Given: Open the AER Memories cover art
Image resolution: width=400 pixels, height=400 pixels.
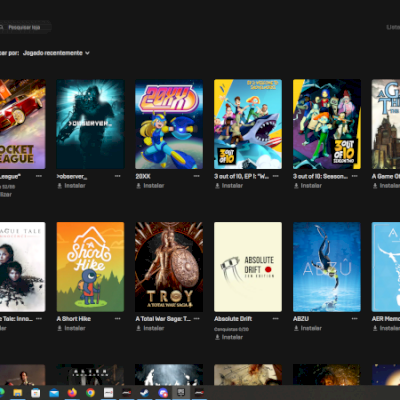Looking at the screenshot, I should 386,267.
